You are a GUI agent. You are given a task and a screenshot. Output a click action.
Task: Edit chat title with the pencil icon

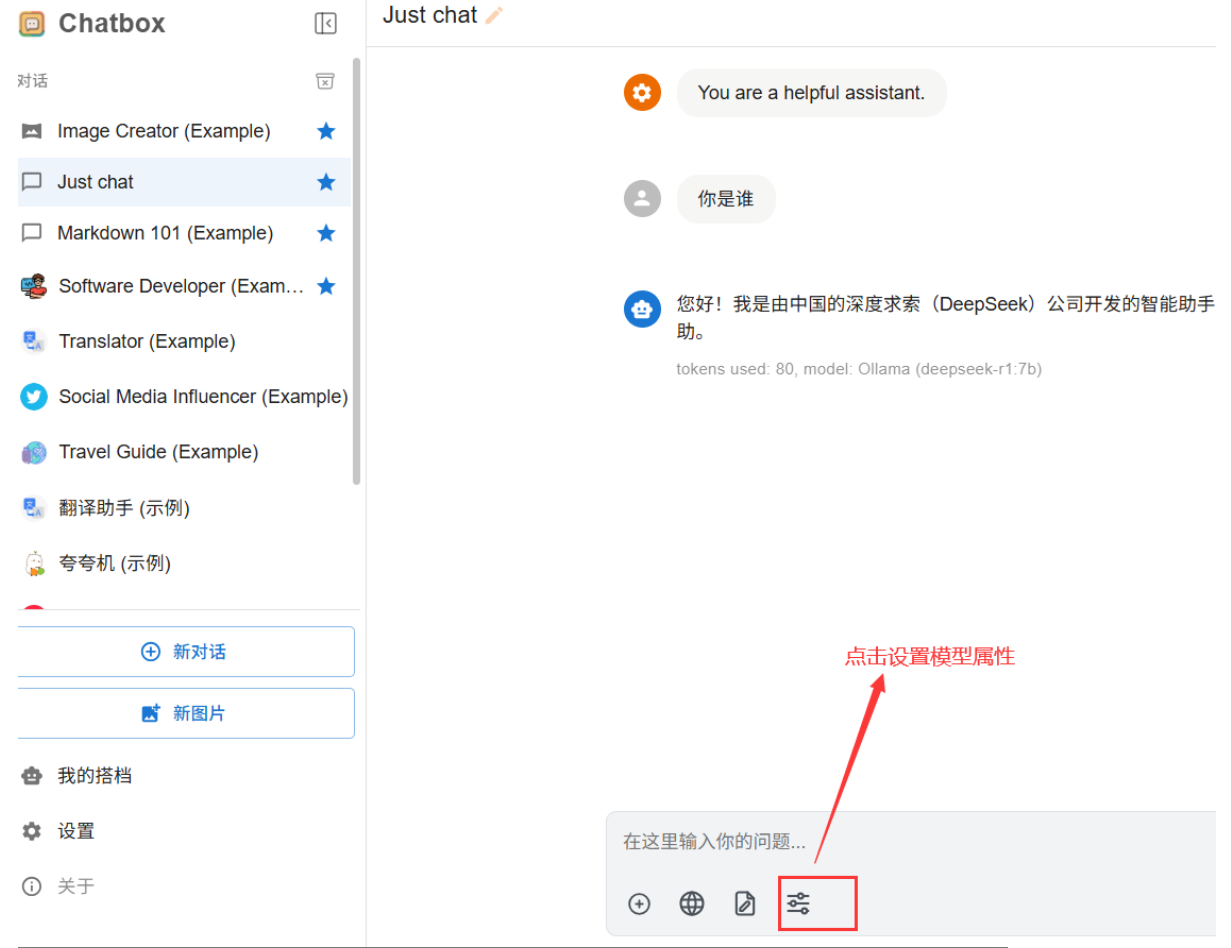point(494,16)
